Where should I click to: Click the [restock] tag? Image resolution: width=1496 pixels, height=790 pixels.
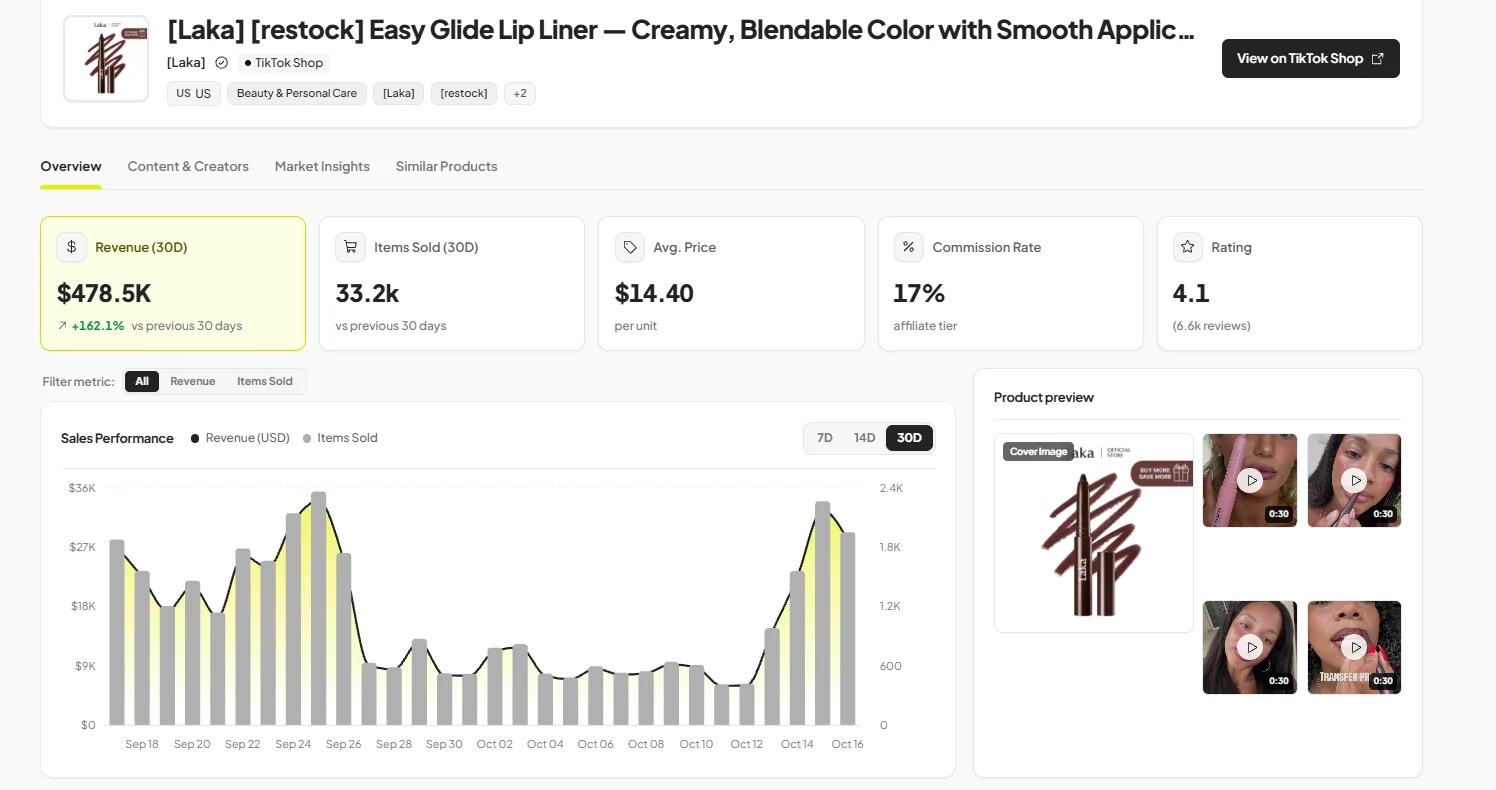(464, 94)
